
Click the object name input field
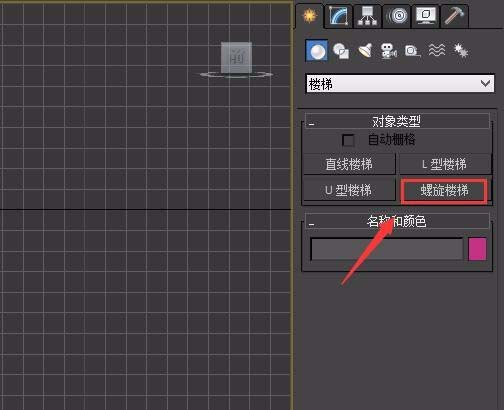point(387,249)
